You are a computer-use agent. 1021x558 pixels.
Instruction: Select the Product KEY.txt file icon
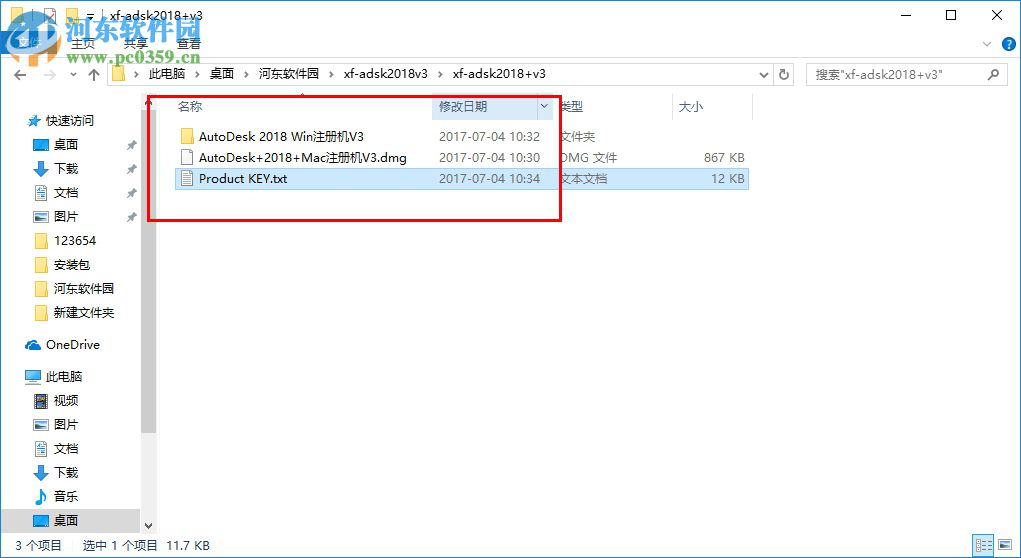pyautogui.click(x=187, y=178)
